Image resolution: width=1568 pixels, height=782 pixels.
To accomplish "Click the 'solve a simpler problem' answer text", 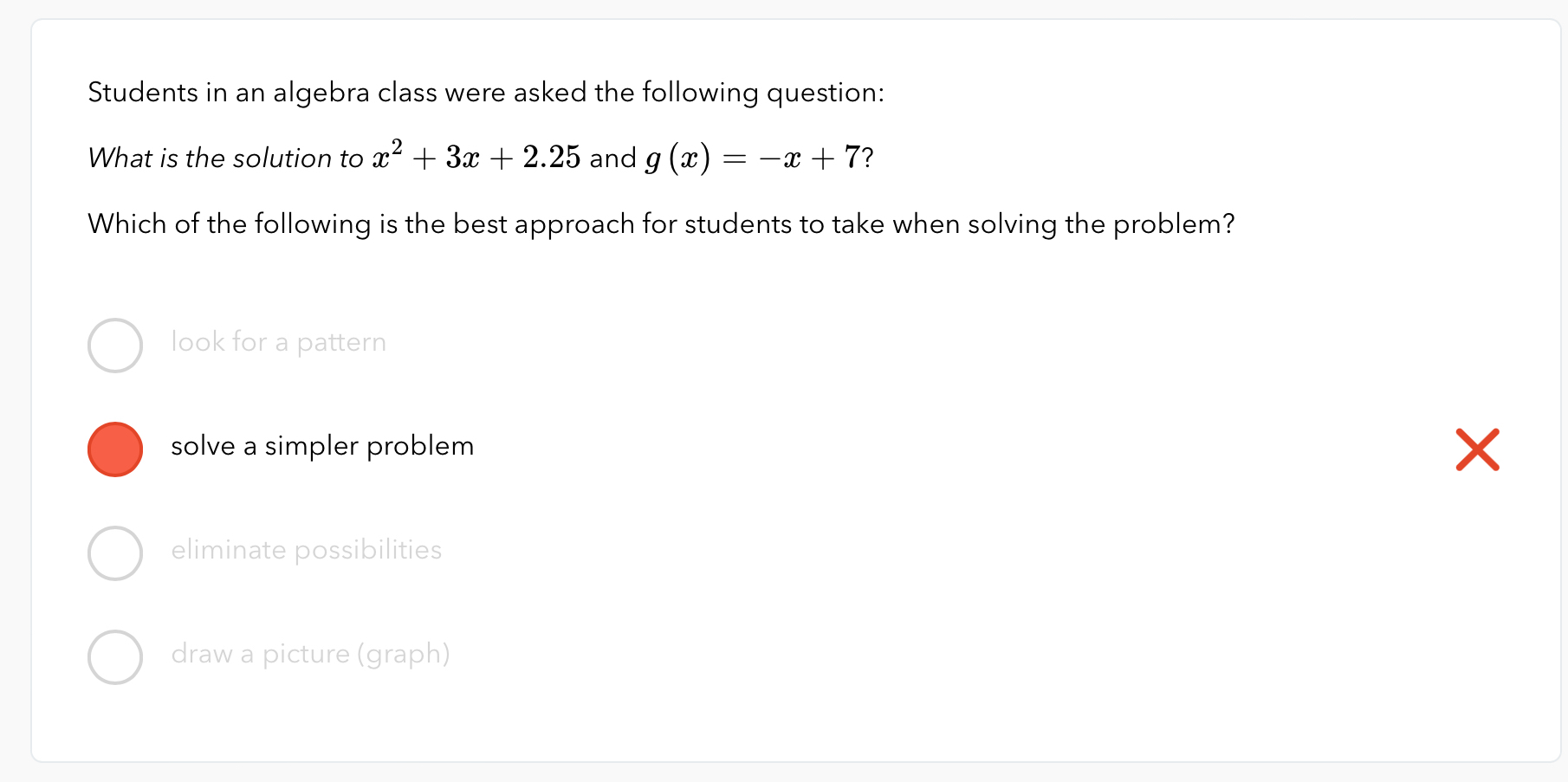I will coord(321,446).
